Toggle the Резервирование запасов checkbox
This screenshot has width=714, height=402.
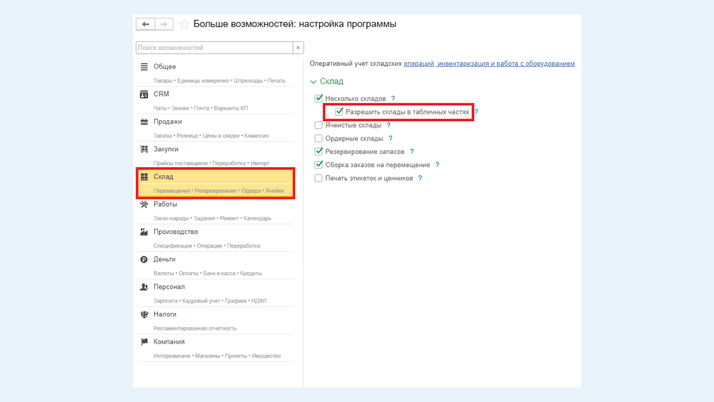tap(319, 151)
